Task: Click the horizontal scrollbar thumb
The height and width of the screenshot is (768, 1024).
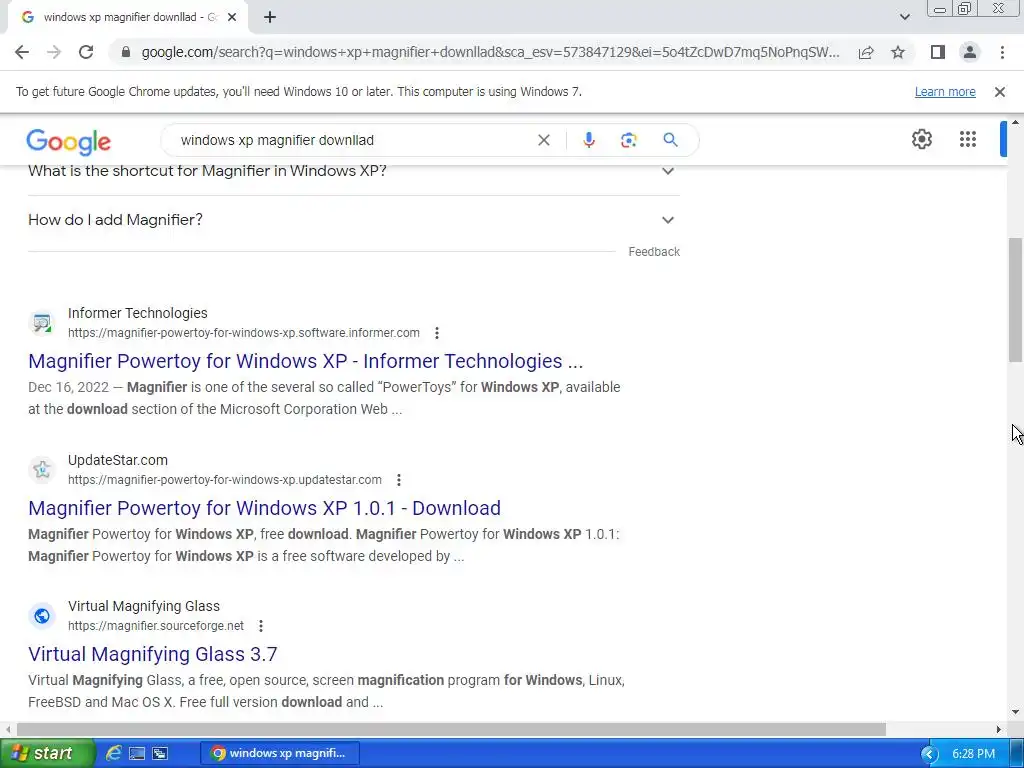Action: click(451, 729)
